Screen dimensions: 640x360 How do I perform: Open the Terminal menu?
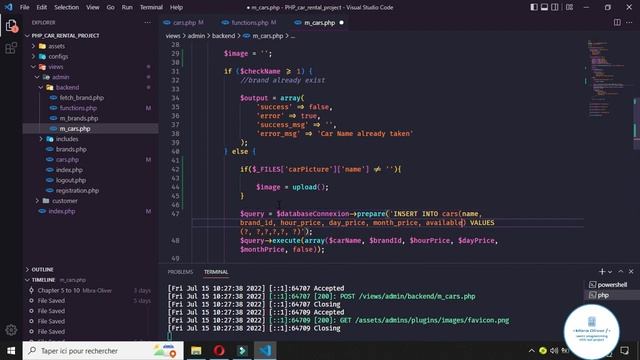coord(151,7)
